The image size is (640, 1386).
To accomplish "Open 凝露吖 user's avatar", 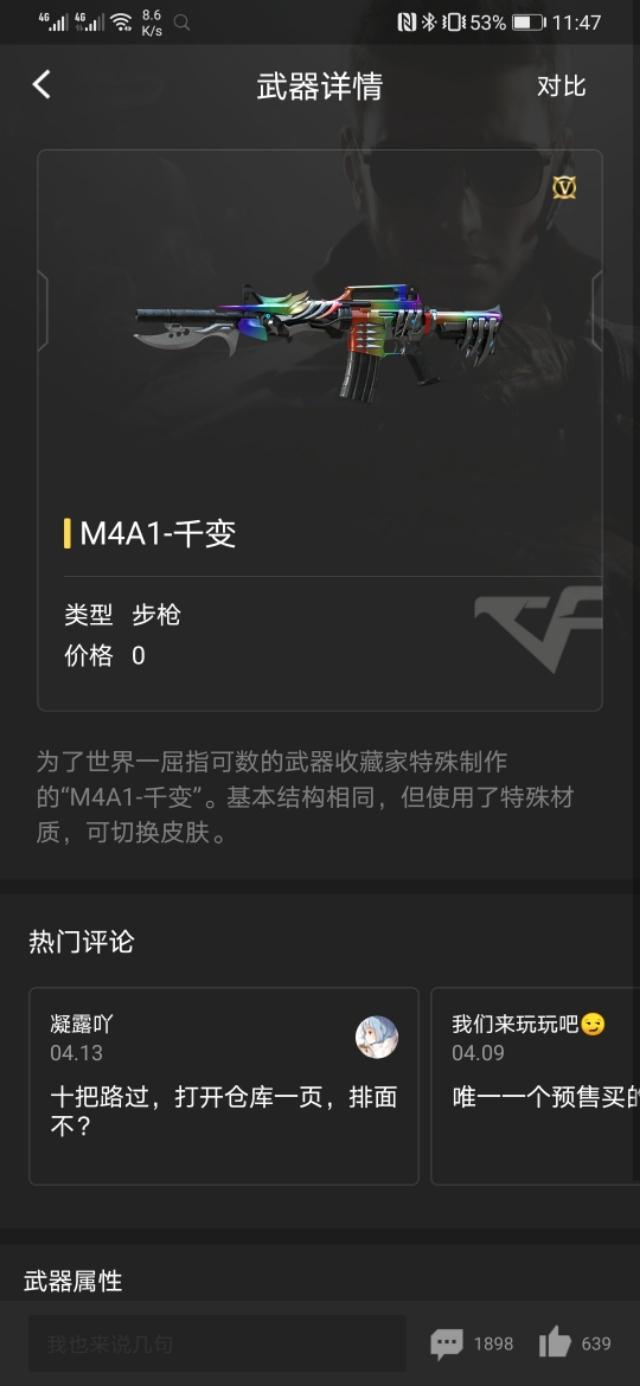I will pyautogui.click(x=377, y=1037).
